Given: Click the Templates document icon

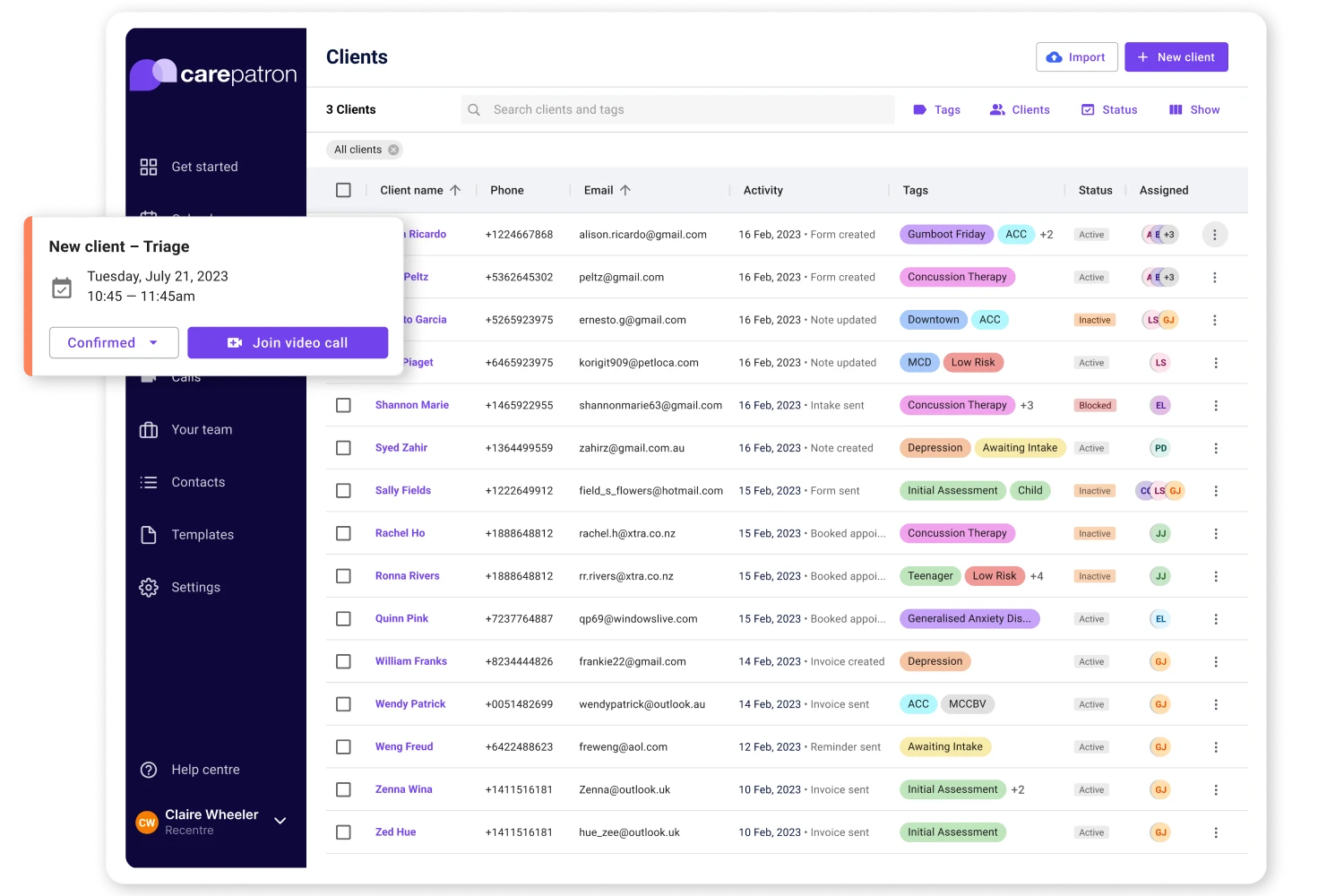Looking at the screenshot, I should pyautogui.click(x=149, y=534).
